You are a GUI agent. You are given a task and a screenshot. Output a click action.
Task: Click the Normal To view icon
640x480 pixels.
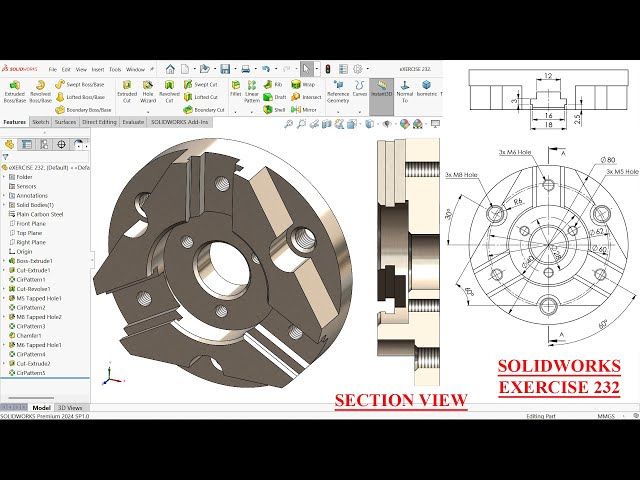[405, 91]
